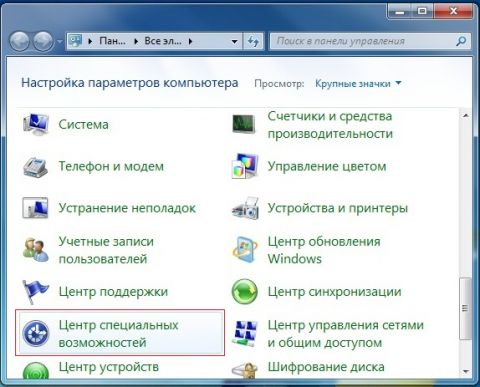Viewport: 480px width, 387px height.
Task: Open the Система icon
Action: coord(36,124)
